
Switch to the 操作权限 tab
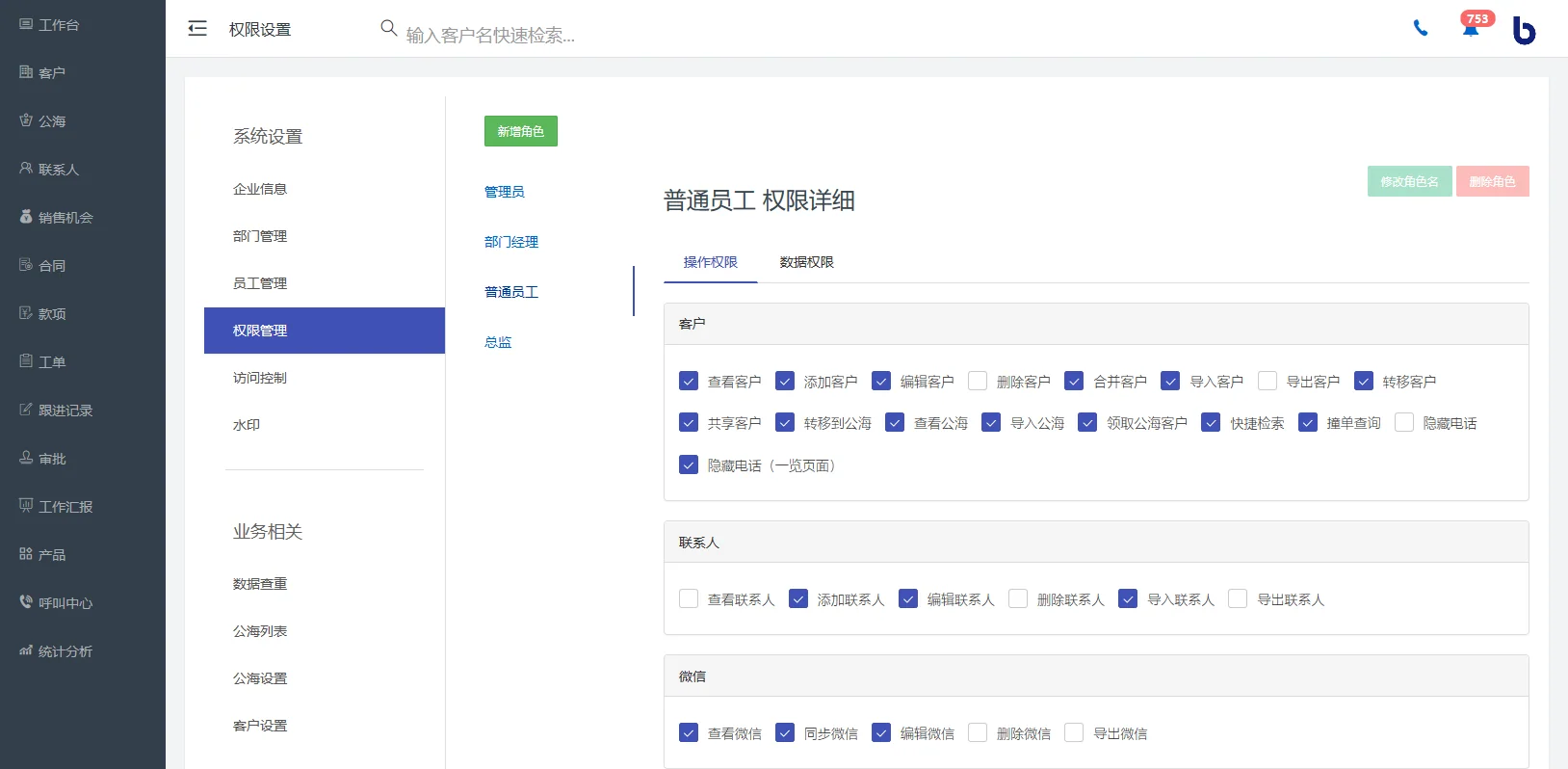click(711, 262)
